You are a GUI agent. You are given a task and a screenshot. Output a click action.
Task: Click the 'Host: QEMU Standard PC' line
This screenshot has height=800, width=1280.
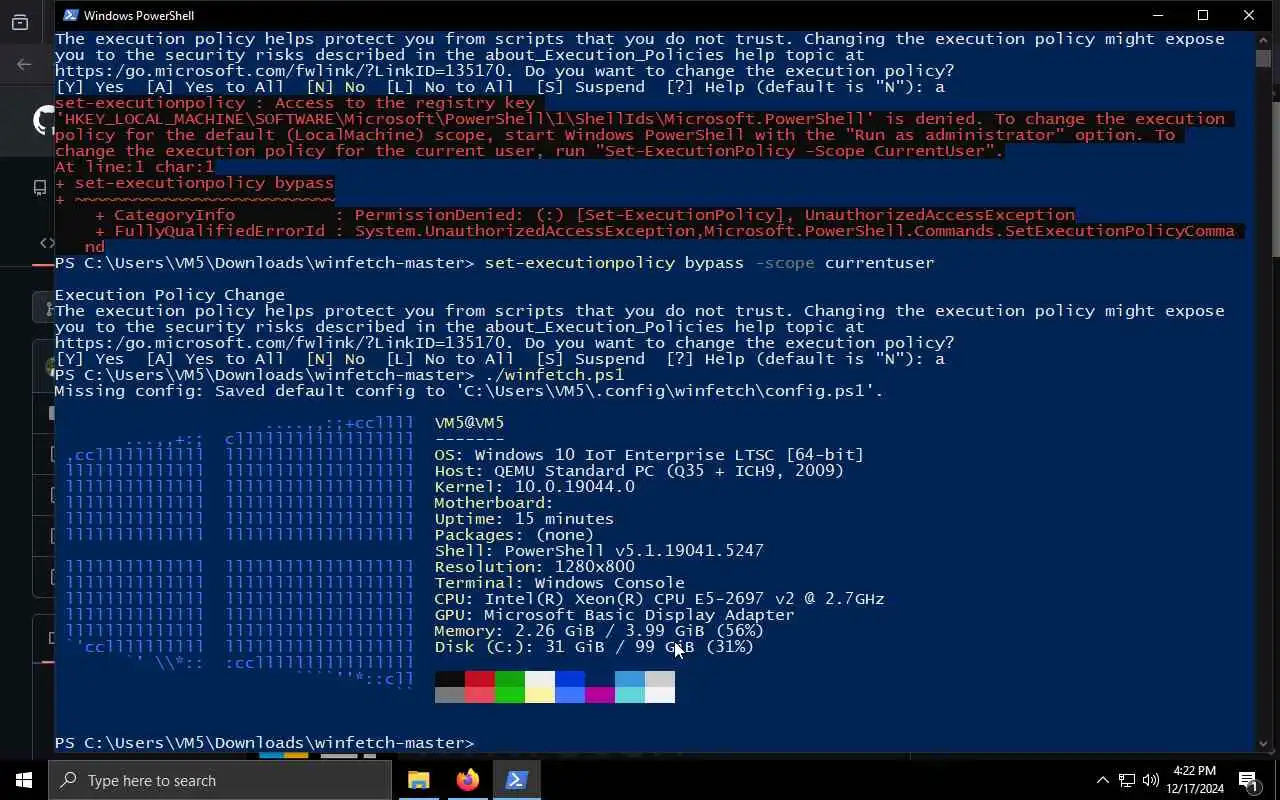pyautogui.click(x=639, y=471)
